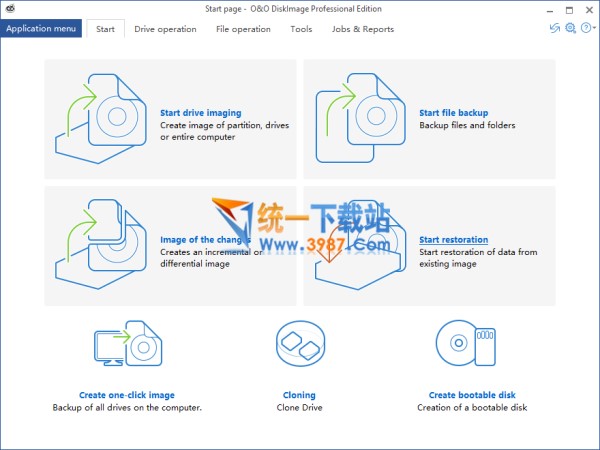Click the Create bootable disk link
Image resolution: width=600 pixels, height=450 pixels.
click(472, 395)
